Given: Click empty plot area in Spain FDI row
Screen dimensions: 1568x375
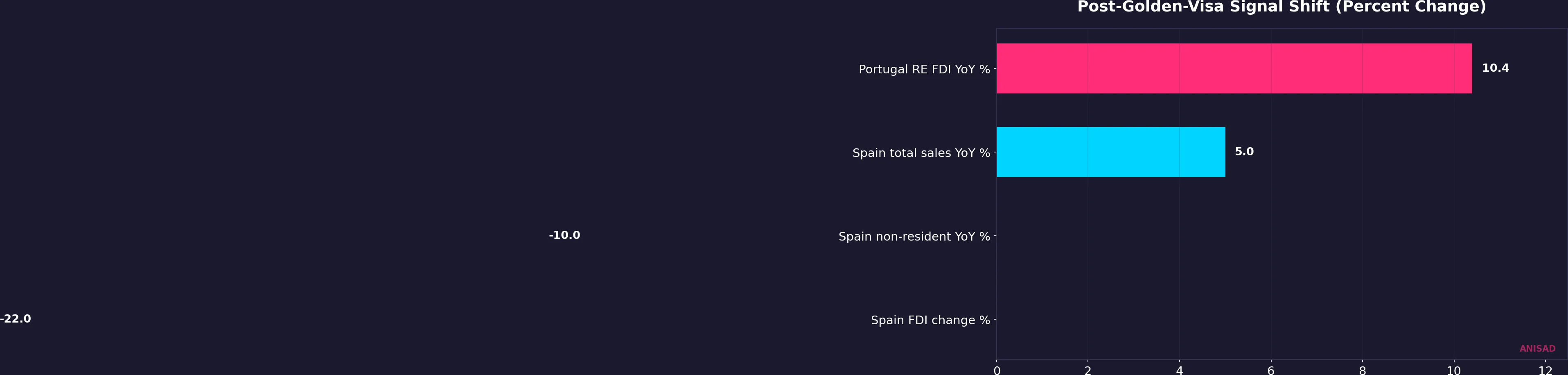Looking at the screenshot, I should coord(1278,320).
